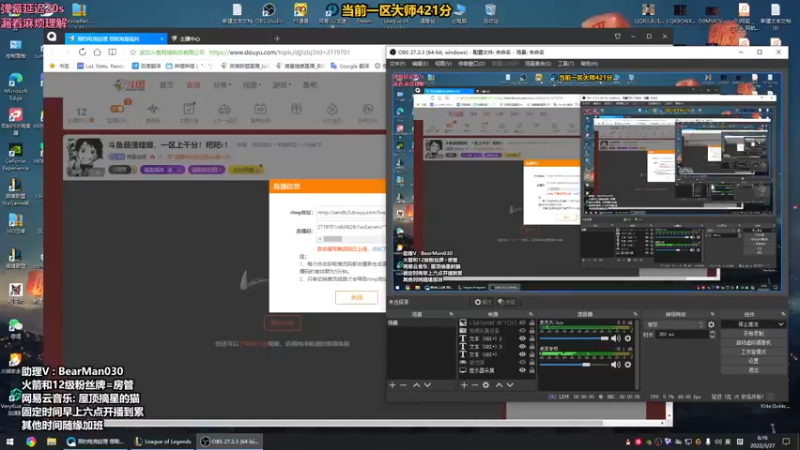The height and width of the screenshot is (450, 800).
Task: Expand Douyu category navigation dropdown
Action: (222, 85)
